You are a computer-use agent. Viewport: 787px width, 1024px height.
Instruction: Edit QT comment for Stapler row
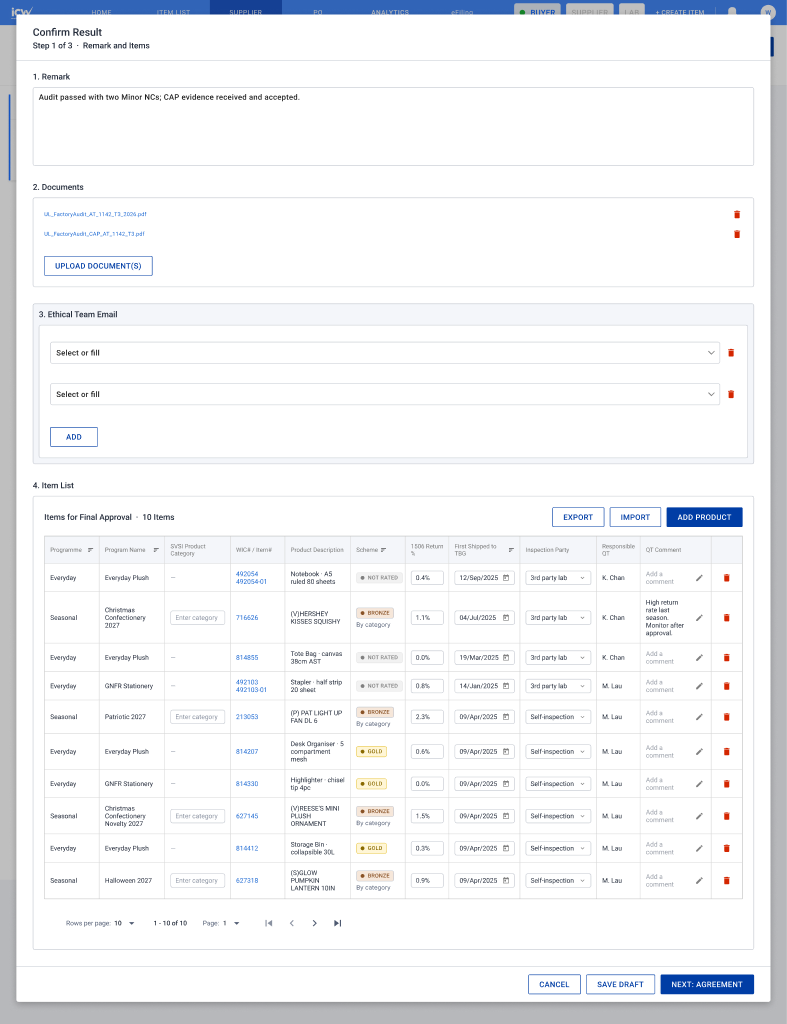click(699, 686)
